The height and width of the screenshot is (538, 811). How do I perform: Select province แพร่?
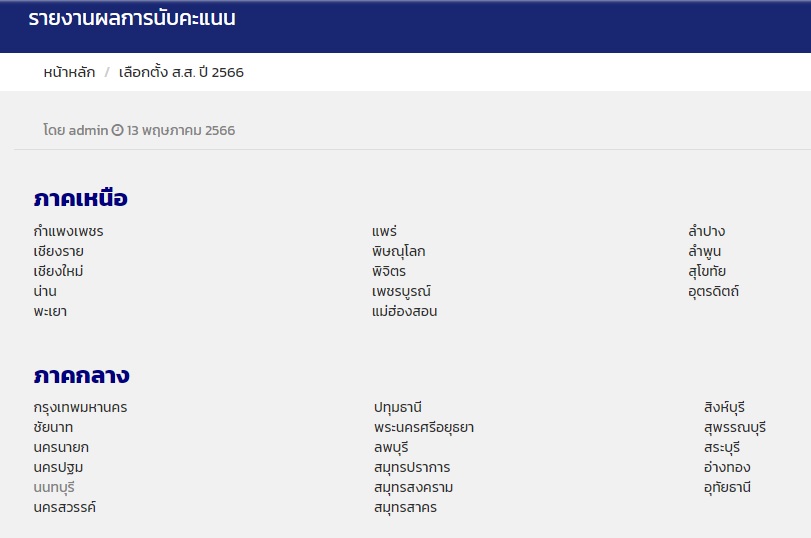click(384, 231)
